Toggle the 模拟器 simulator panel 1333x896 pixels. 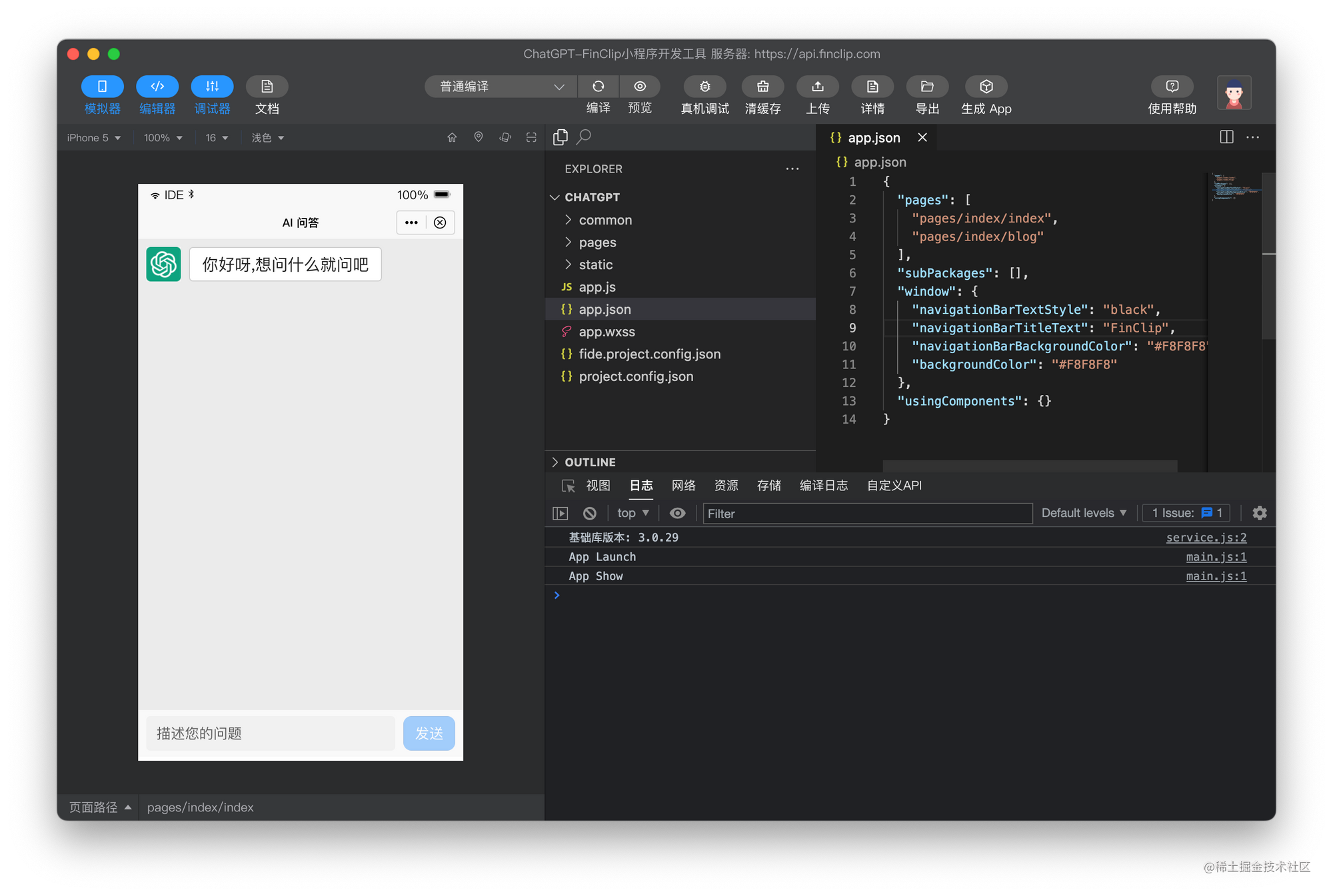pos(102,87)
